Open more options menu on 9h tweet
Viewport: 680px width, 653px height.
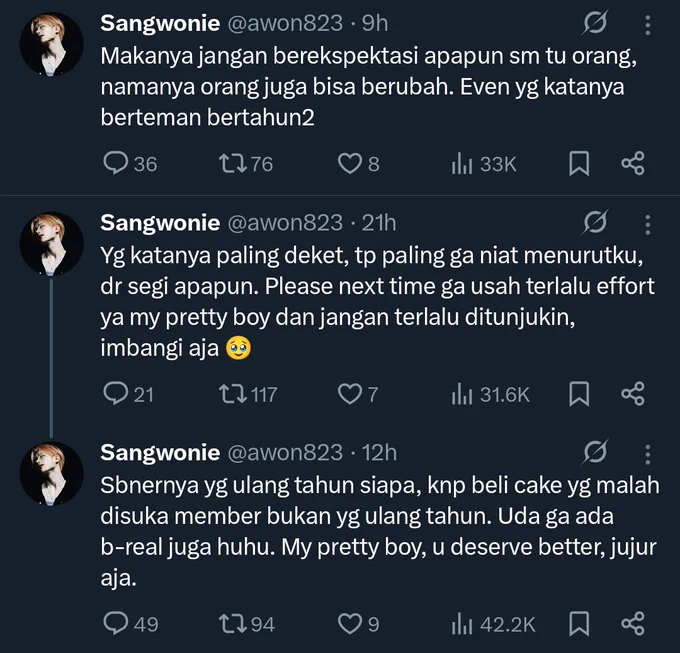(x=647, y=25)
